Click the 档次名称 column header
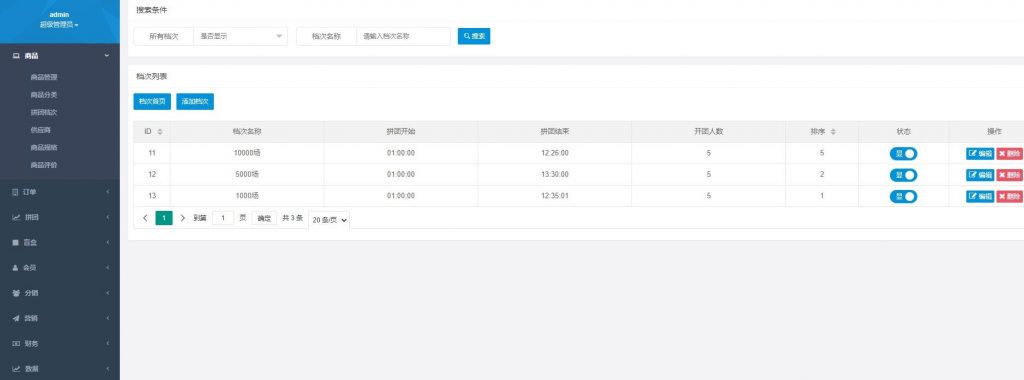This screenshot has height=380, width=1024. point(248,132)
